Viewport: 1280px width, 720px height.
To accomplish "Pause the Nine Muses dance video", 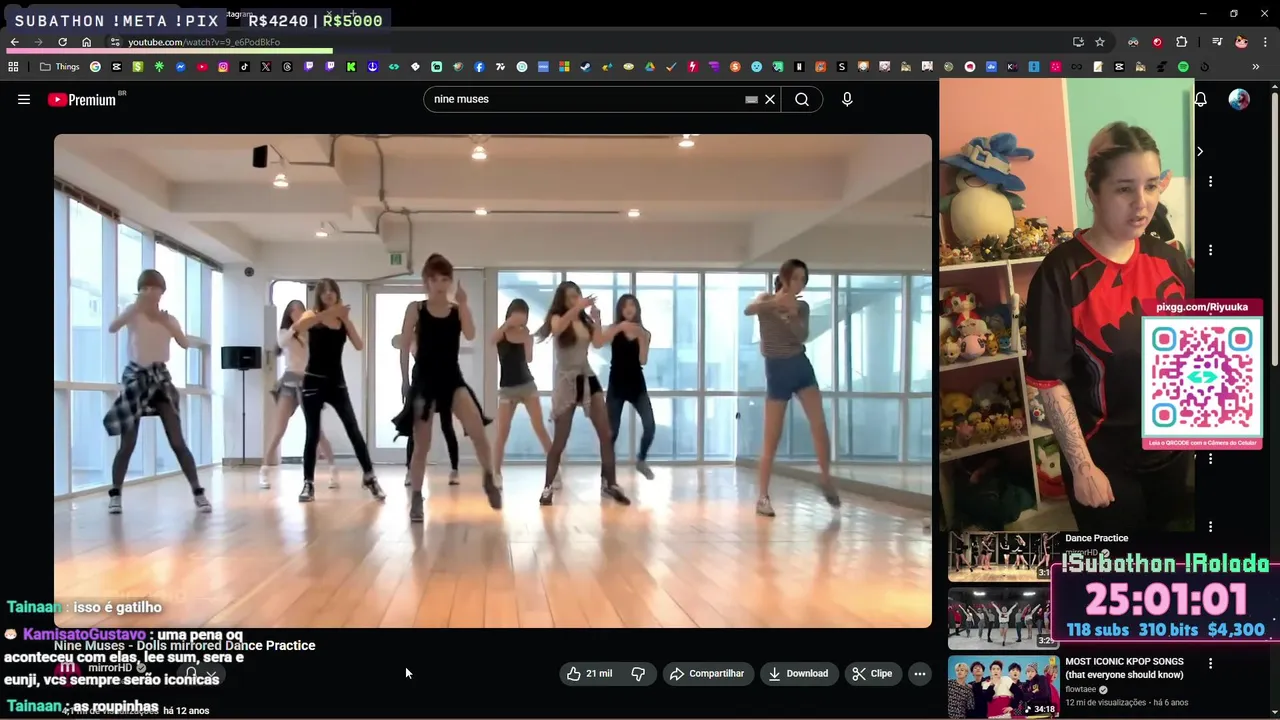I will tap(493, 380).
